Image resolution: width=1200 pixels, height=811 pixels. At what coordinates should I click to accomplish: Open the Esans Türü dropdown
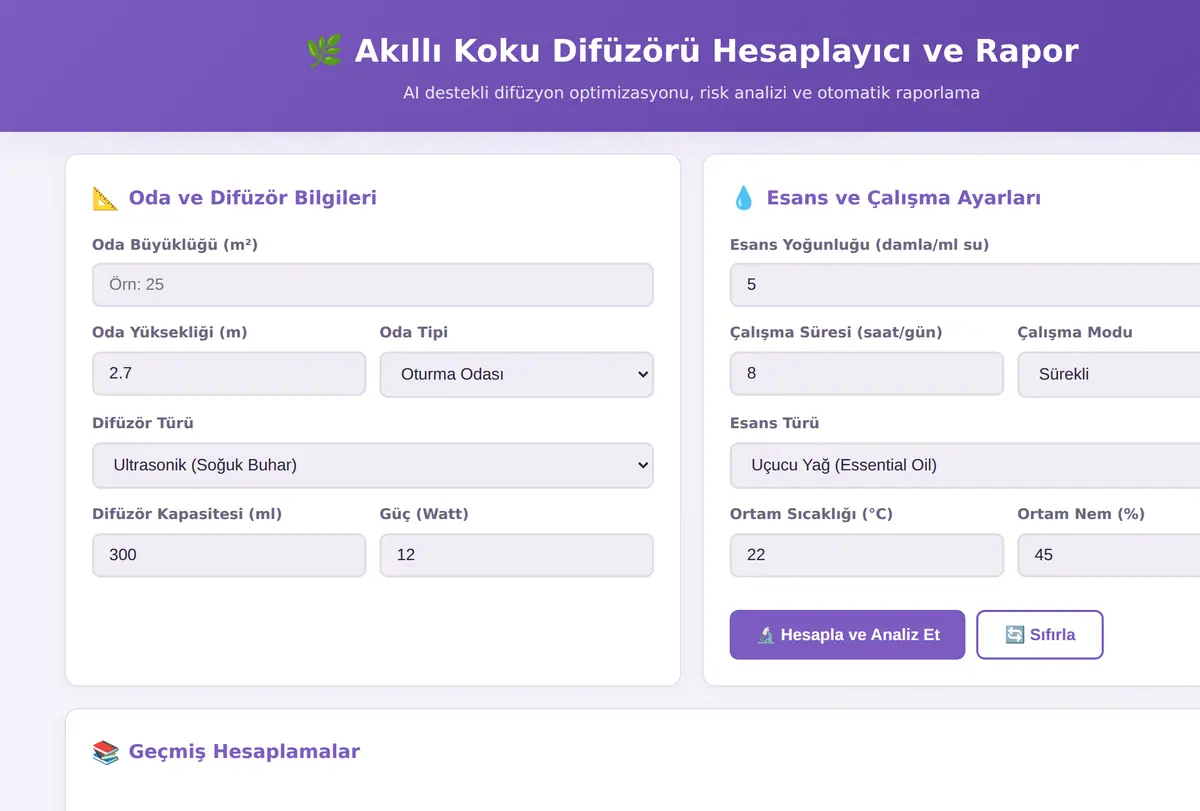click(x=965, y=465)
